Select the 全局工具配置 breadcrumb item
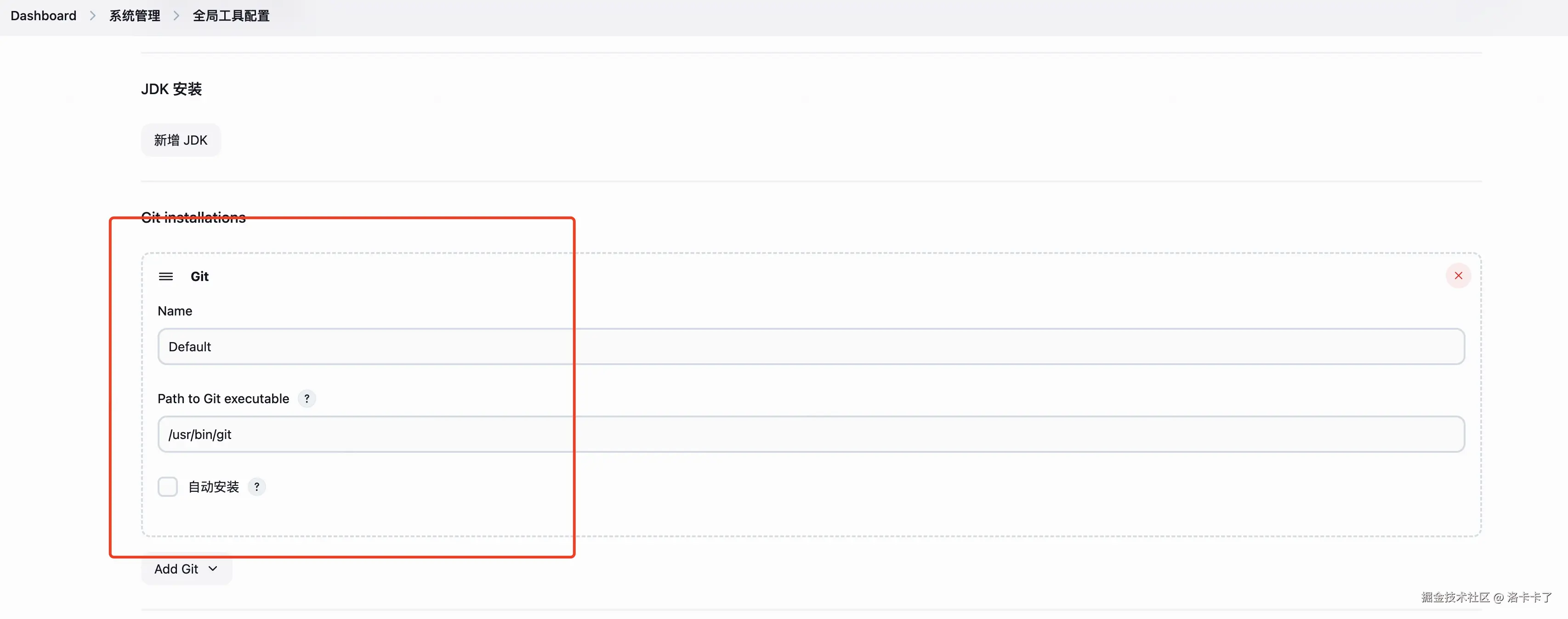Screen dimensions: 1568x619 coord(231,16)
